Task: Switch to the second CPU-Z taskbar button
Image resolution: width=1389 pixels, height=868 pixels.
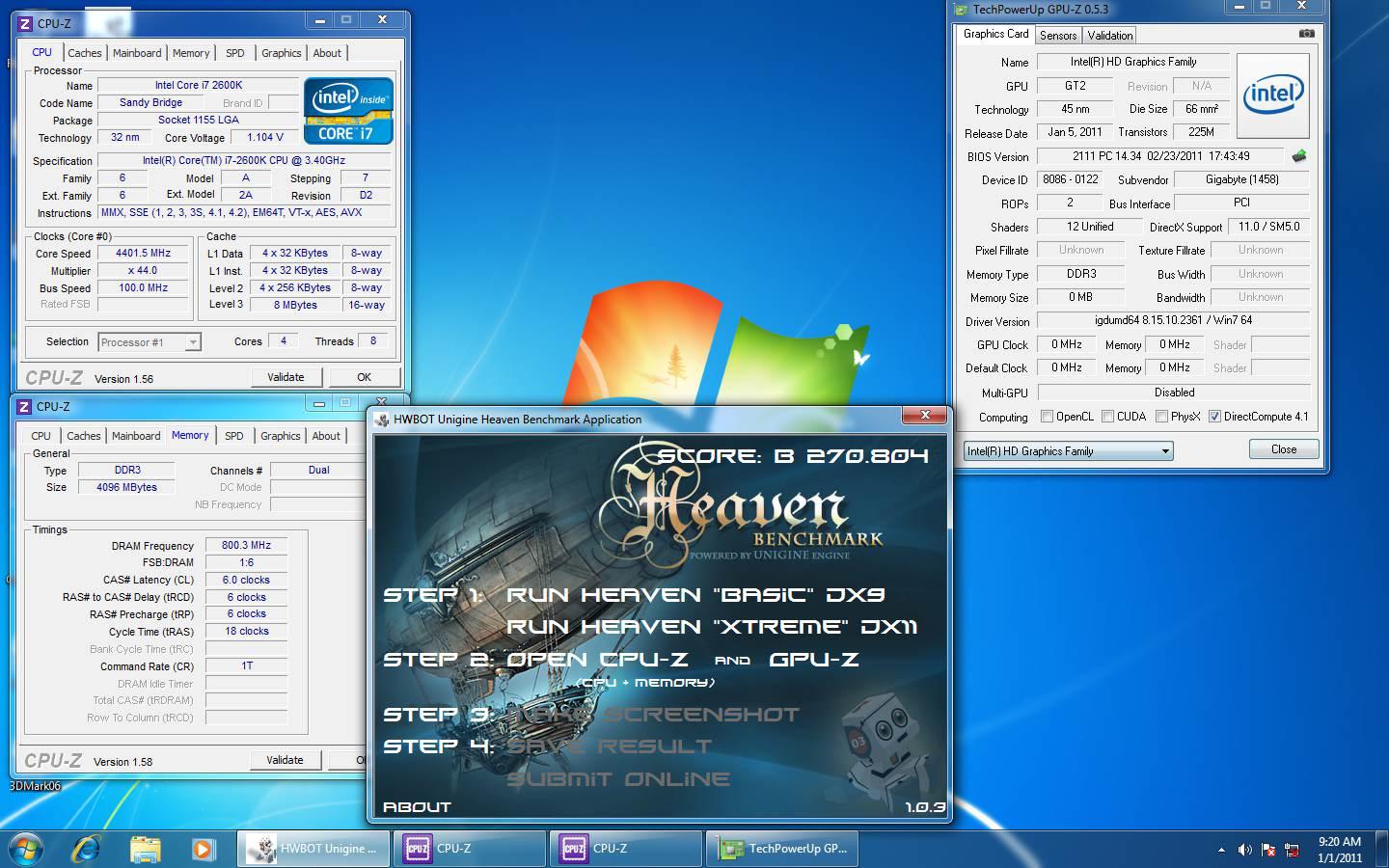Action: [626, 849]
